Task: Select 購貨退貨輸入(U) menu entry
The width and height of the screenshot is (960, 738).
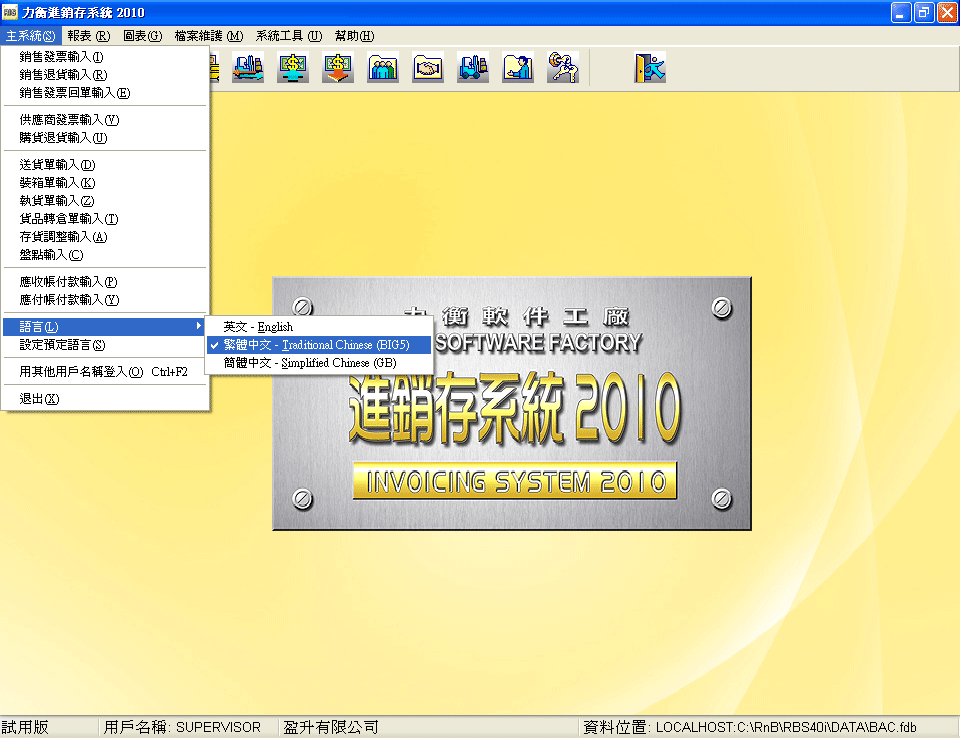Action: tap(105, 138)
